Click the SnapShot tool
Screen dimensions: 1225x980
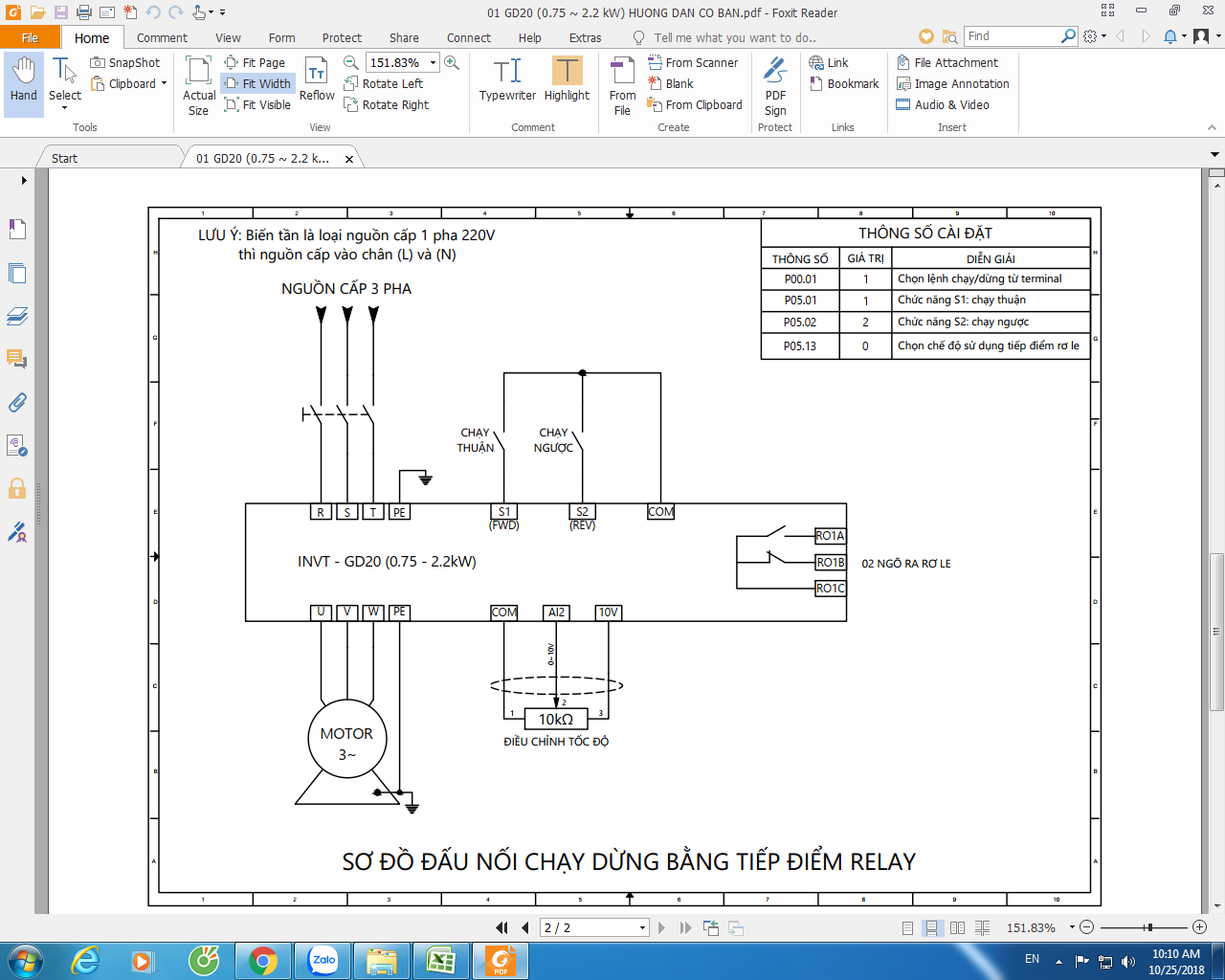125,62
